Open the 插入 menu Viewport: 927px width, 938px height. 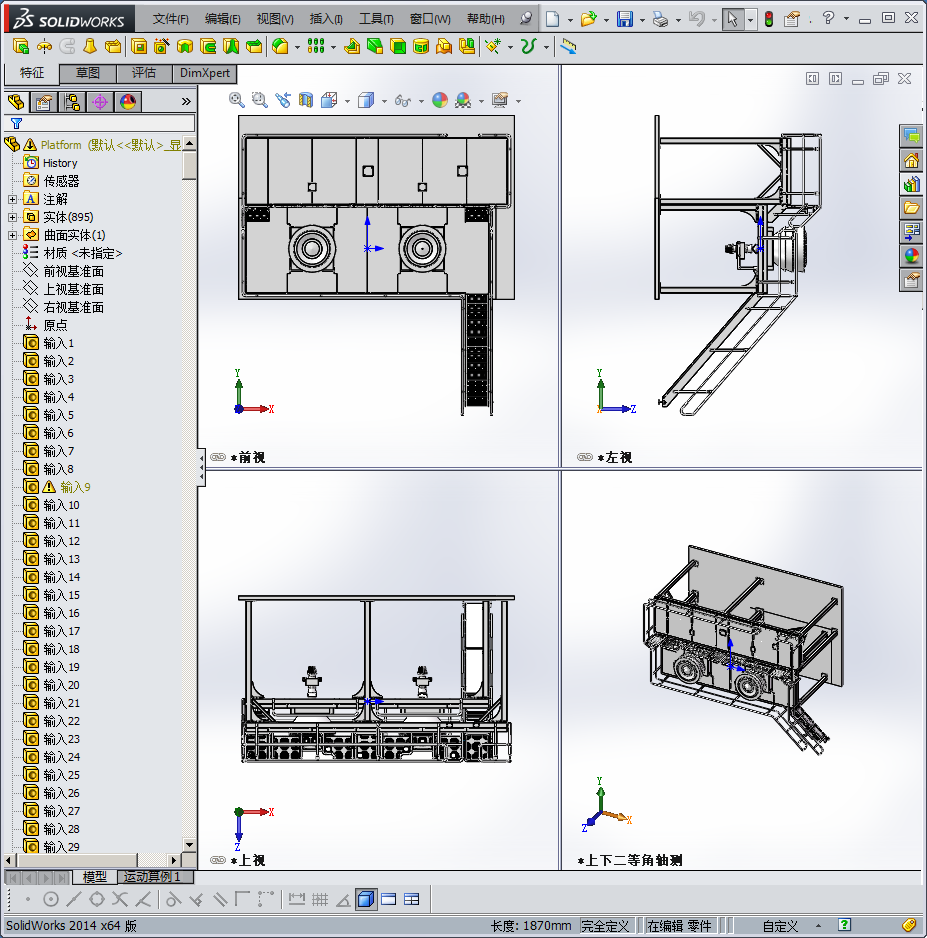[x=326, y=19]
